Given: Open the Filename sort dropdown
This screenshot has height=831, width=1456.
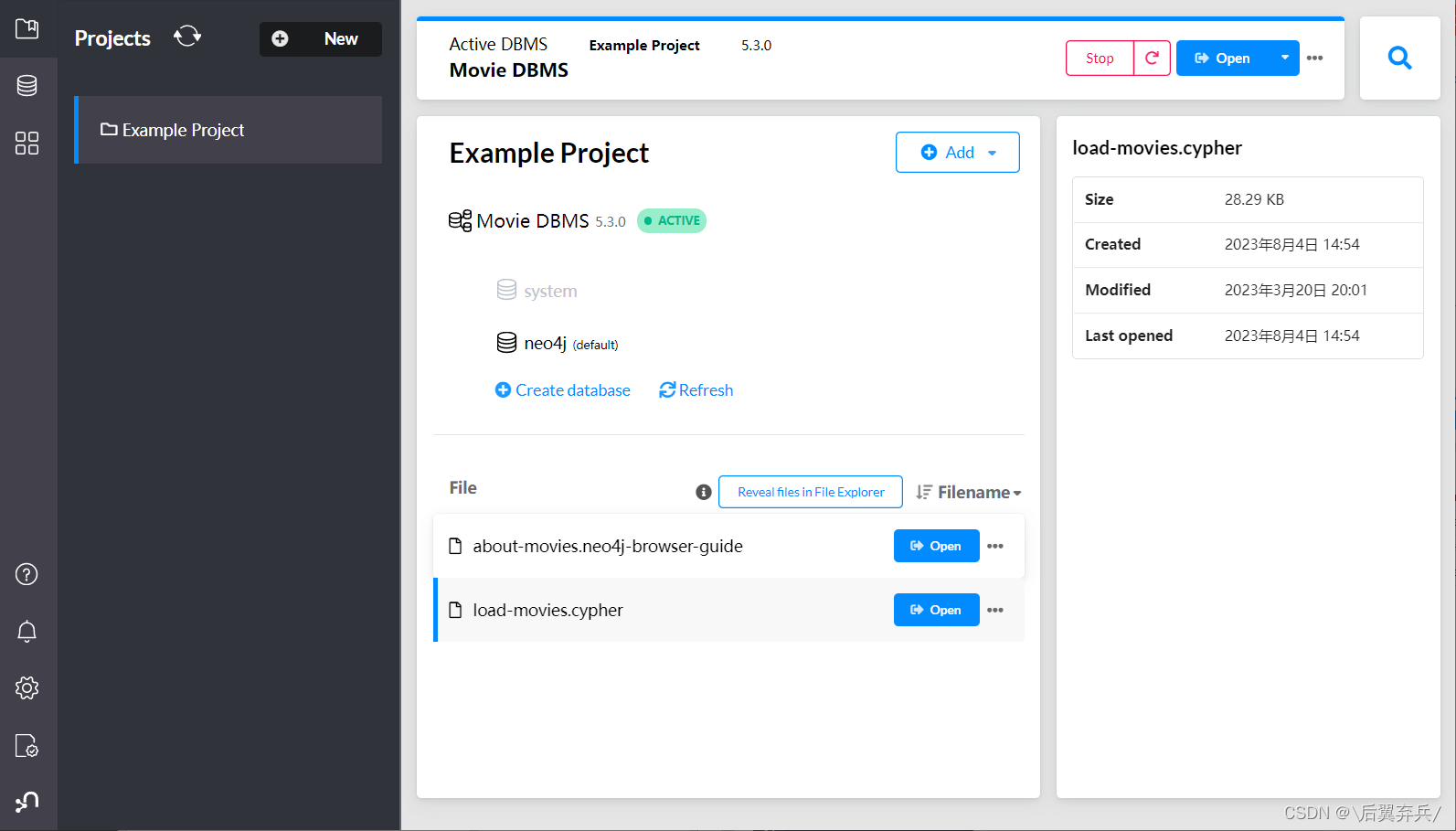Looking at the screenshot, I should (969, 492).
